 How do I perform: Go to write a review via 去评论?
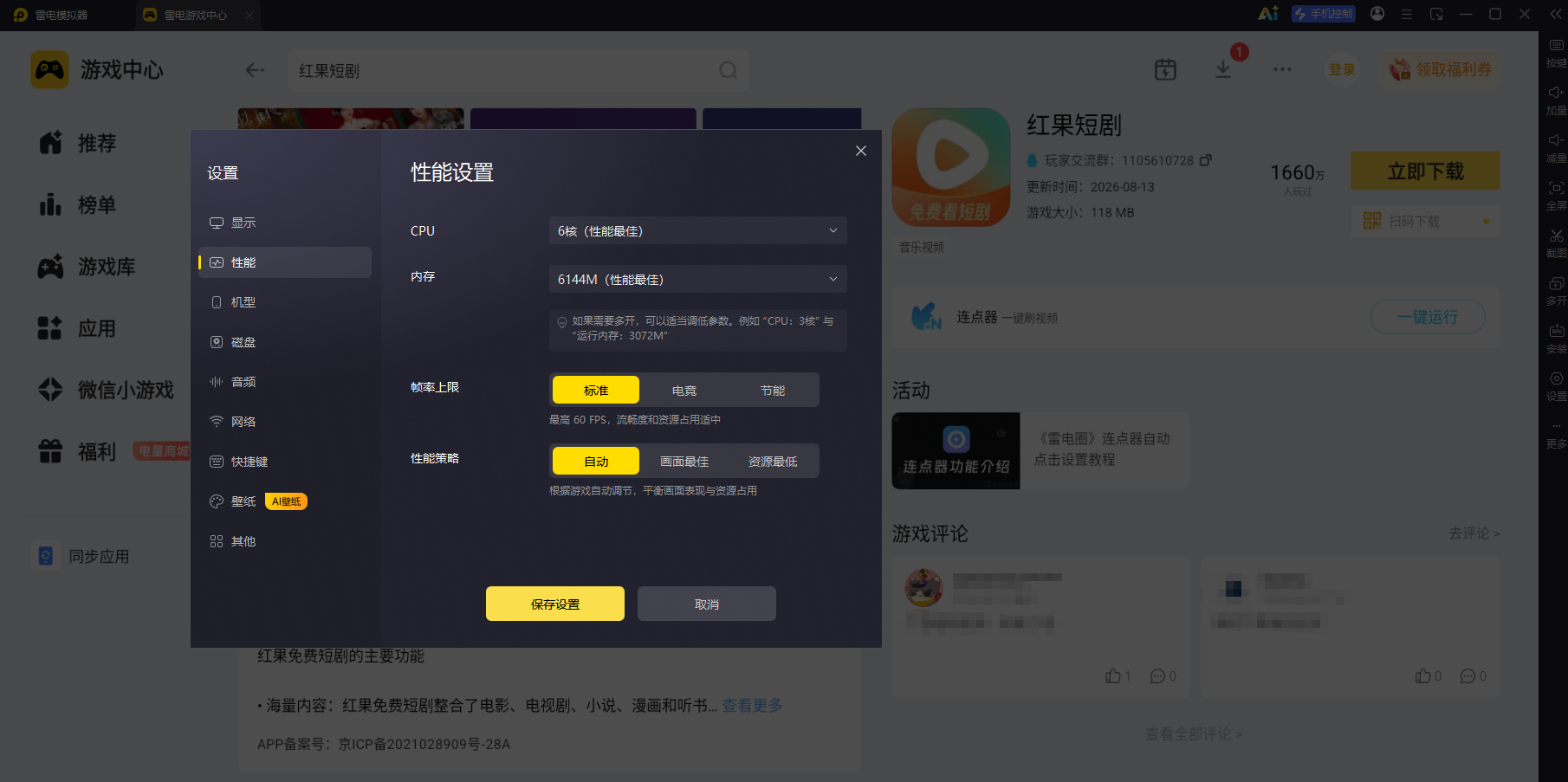(1474, 533)
